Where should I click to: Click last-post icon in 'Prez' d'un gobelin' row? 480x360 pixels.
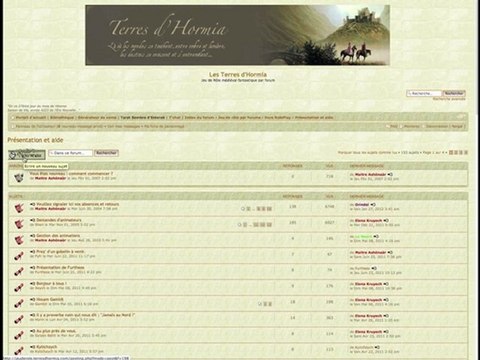point(390,253)
